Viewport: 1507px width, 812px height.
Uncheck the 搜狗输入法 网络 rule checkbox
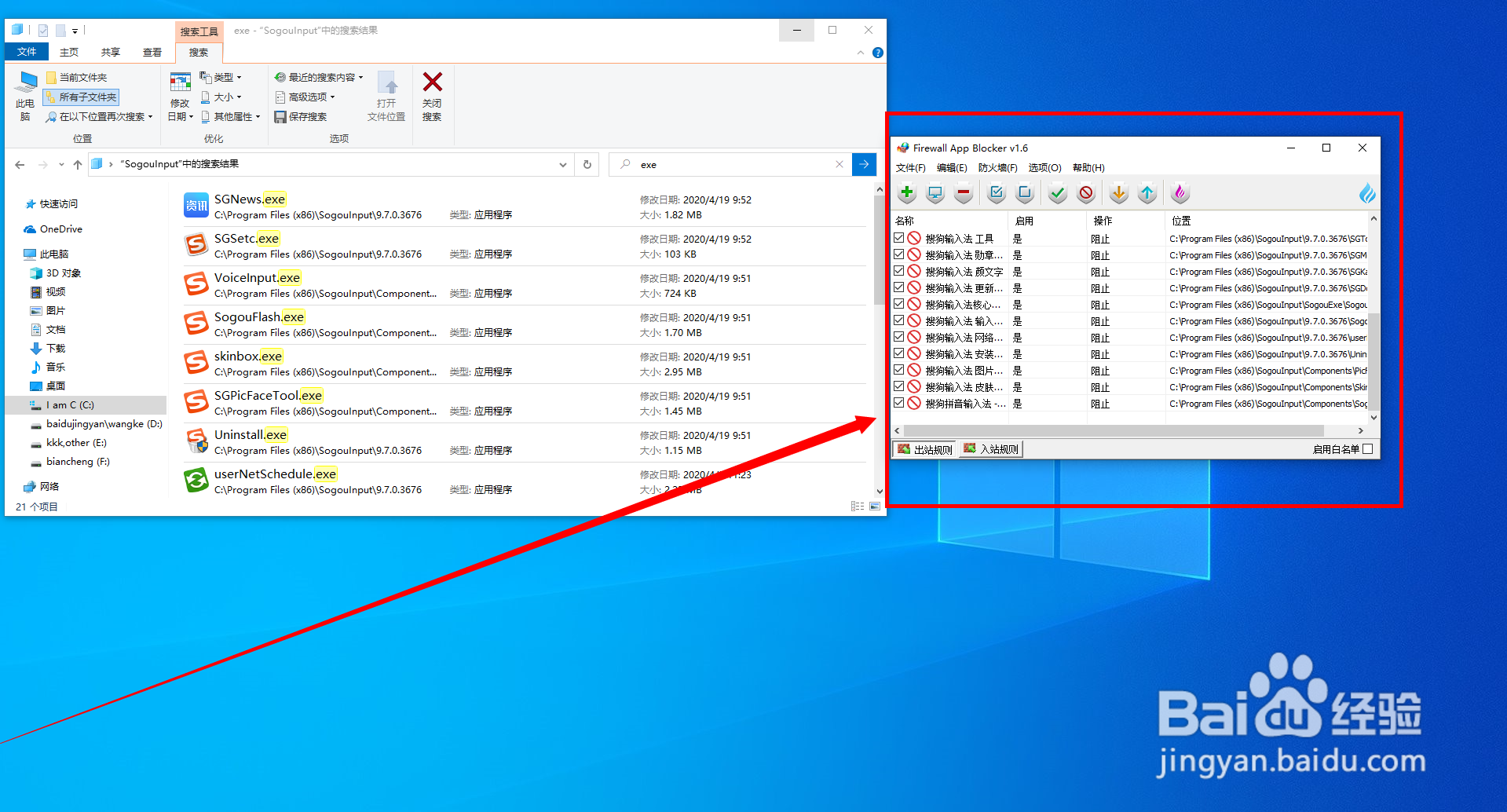pyautogui.click(x=899, y=337)
